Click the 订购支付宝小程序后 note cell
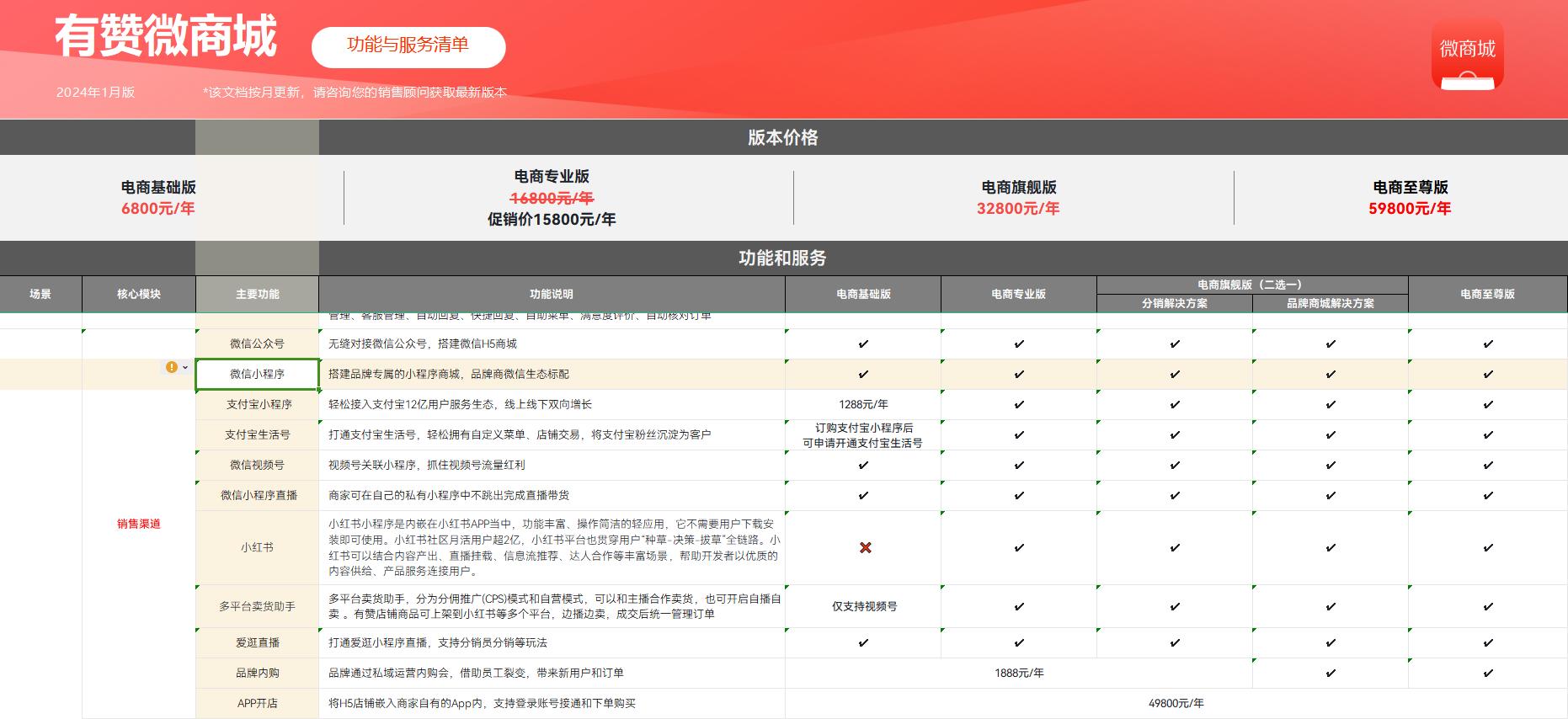1568x719 pixels. 863,434
